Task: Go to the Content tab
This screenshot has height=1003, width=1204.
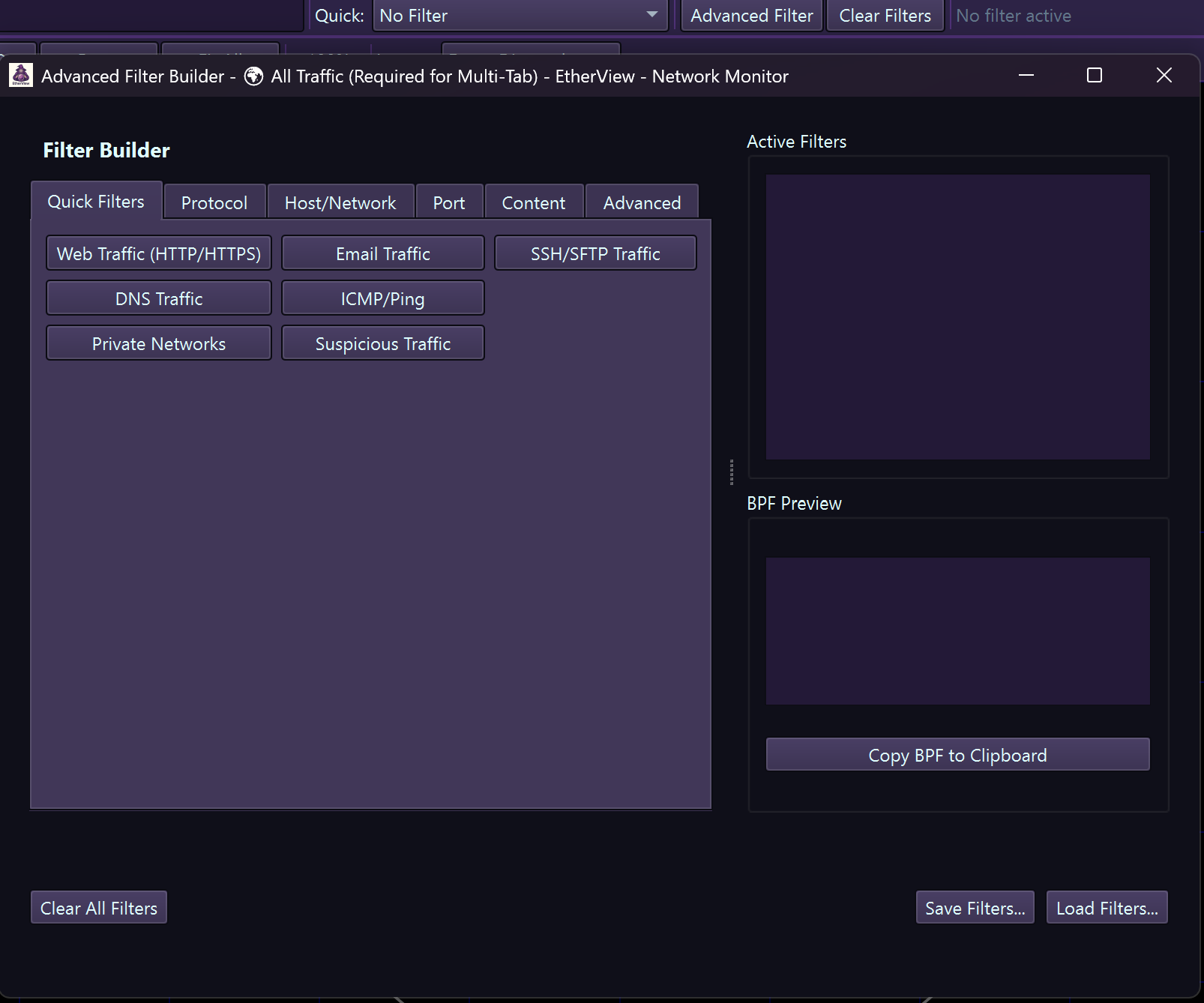Action: point(534,202)
